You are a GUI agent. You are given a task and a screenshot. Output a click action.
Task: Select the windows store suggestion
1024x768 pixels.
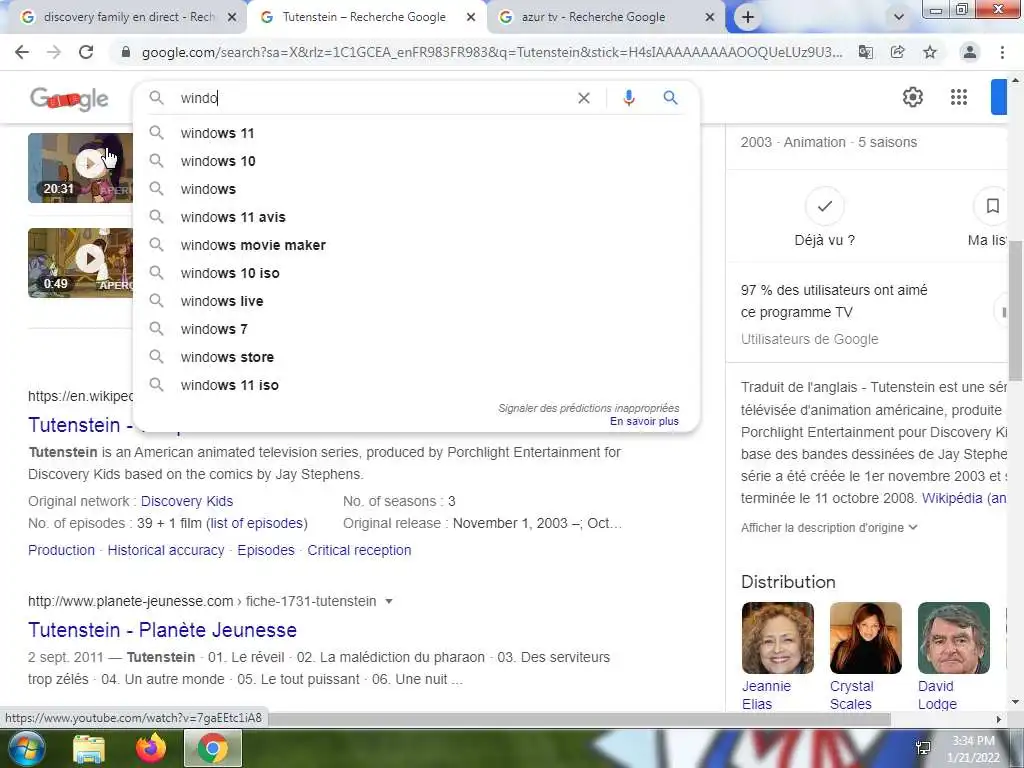click(416, 357)
